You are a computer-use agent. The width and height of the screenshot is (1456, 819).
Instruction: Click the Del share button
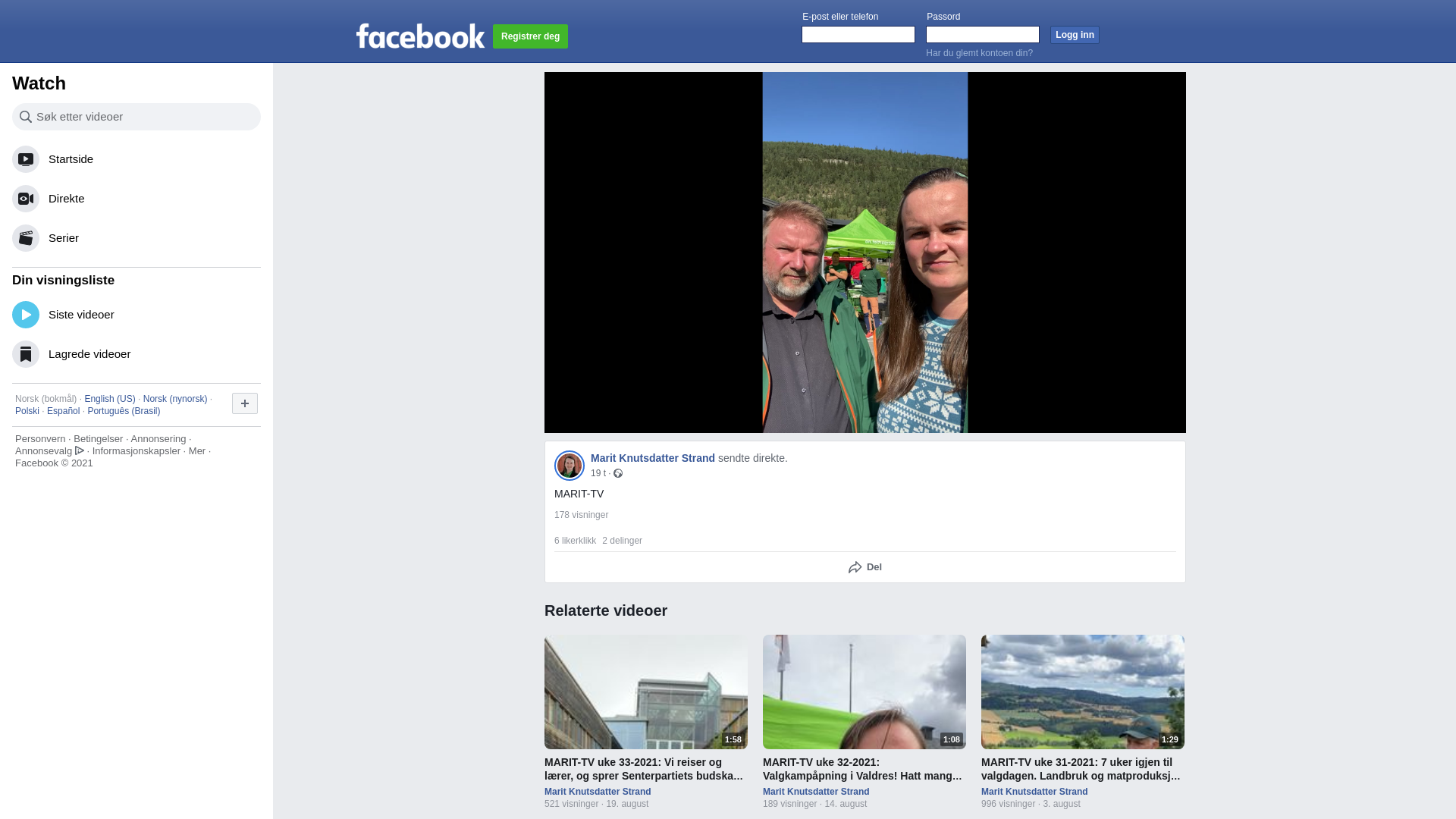pos(865,567)
